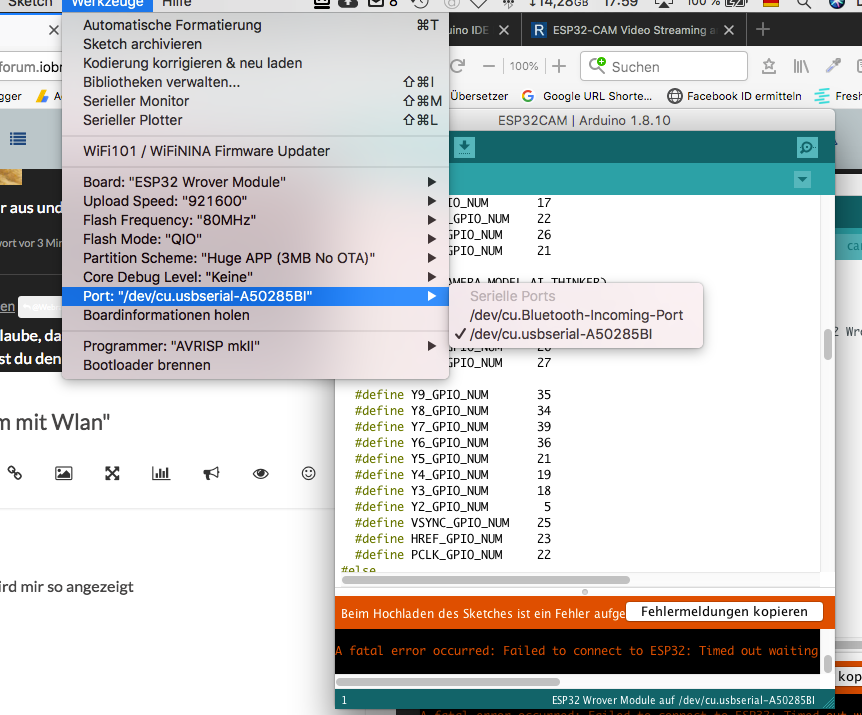Insert image icon in forum editor
This screenshot has height=715, width=862.
click(64, 473)
